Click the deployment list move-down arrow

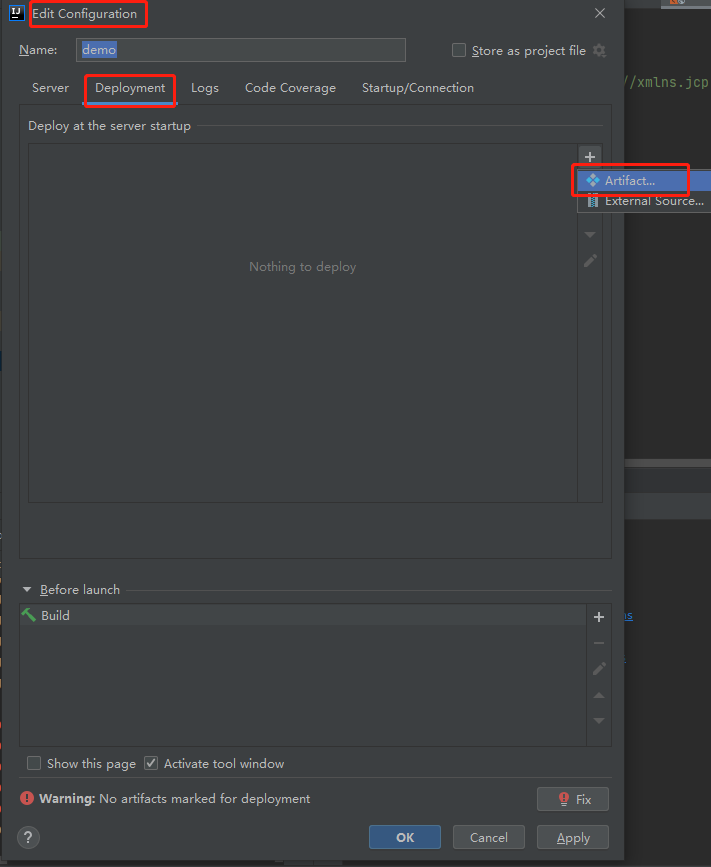590,235
